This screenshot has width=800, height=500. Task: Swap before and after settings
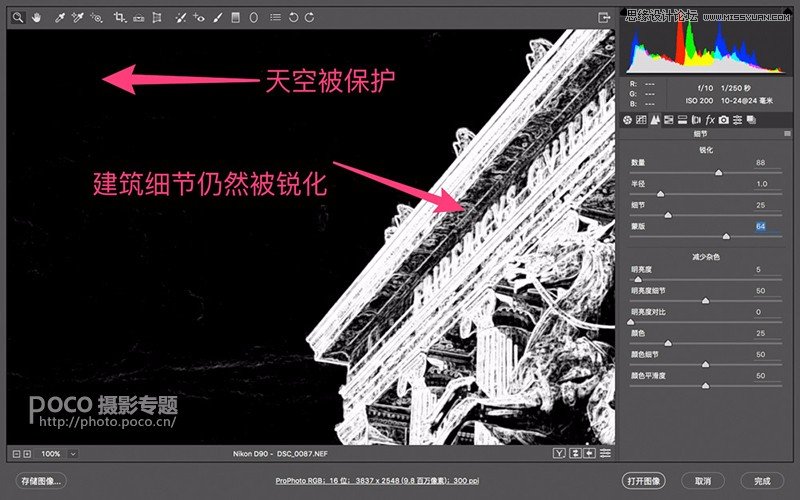coord(576,453)
